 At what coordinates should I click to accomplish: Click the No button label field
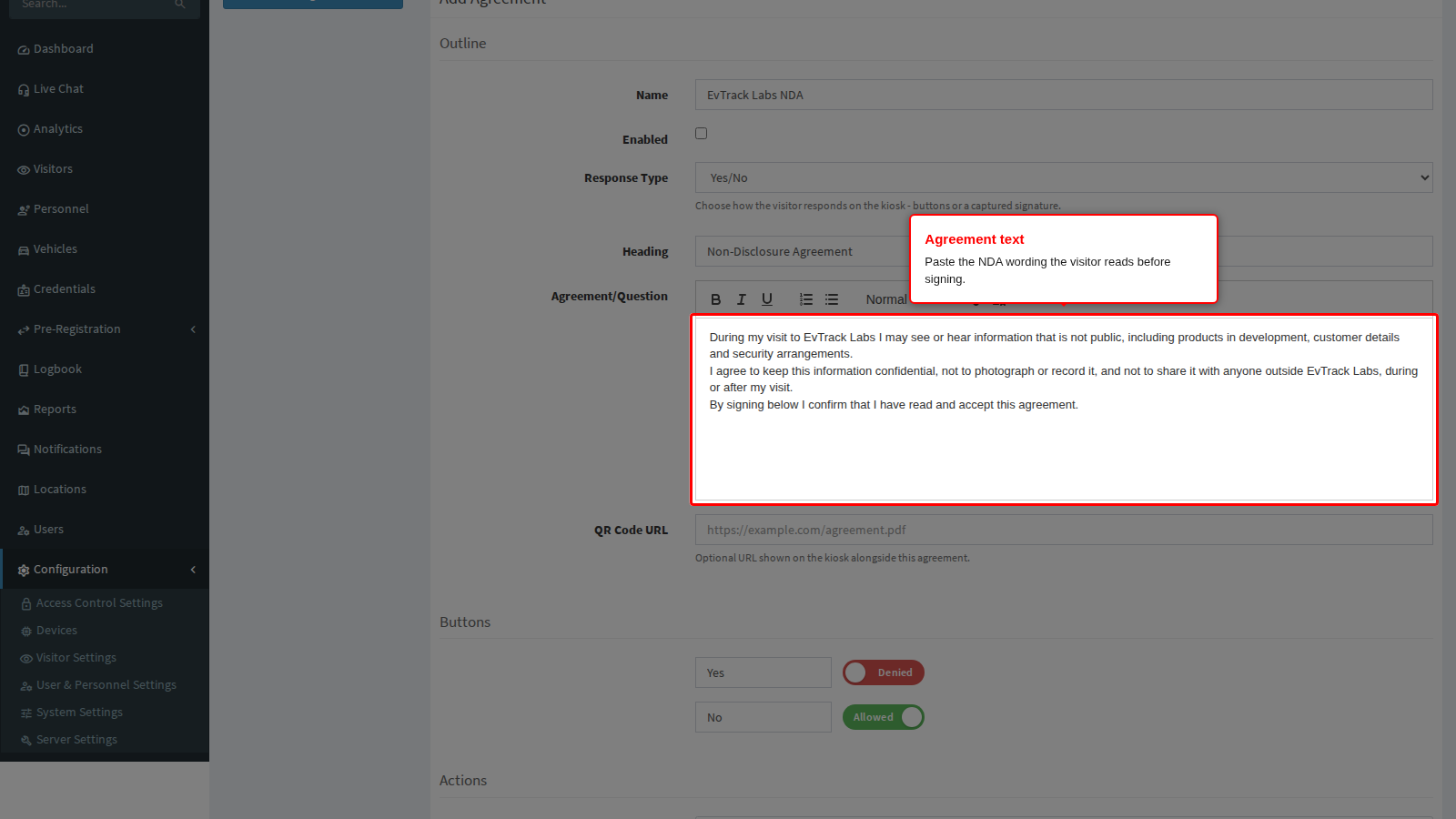point(763,717)
